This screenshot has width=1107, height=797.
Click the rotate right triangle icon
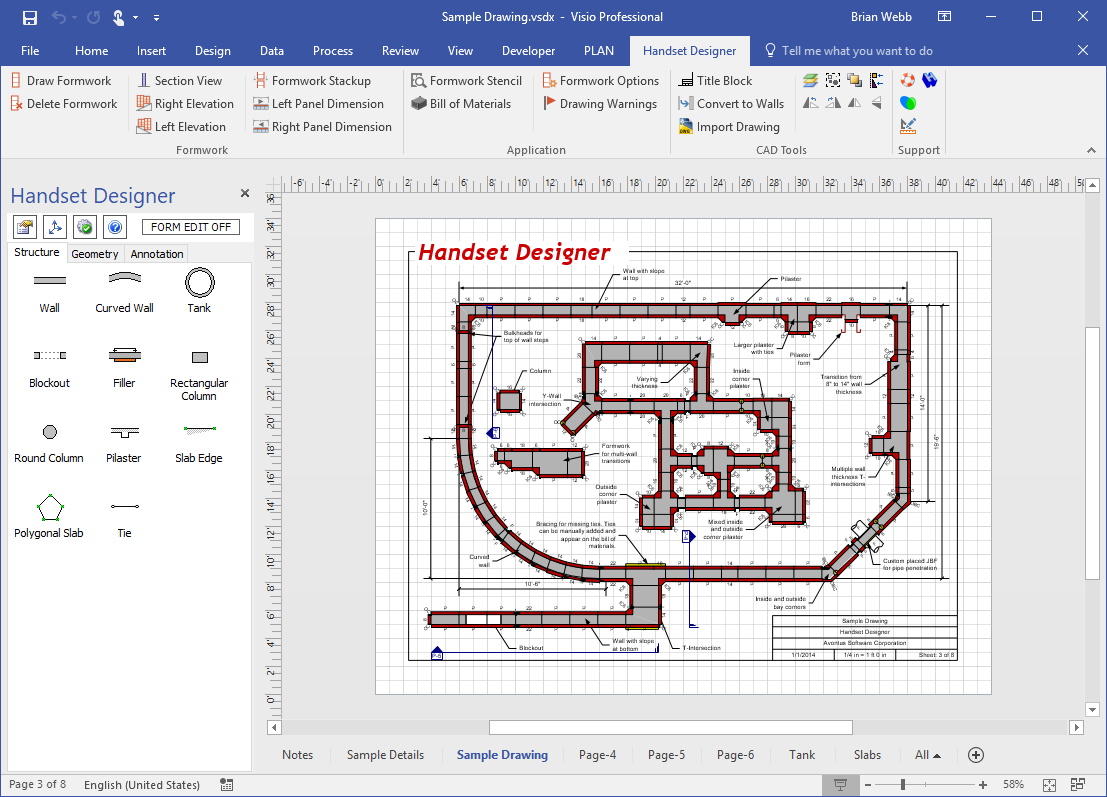coord(833,103)
